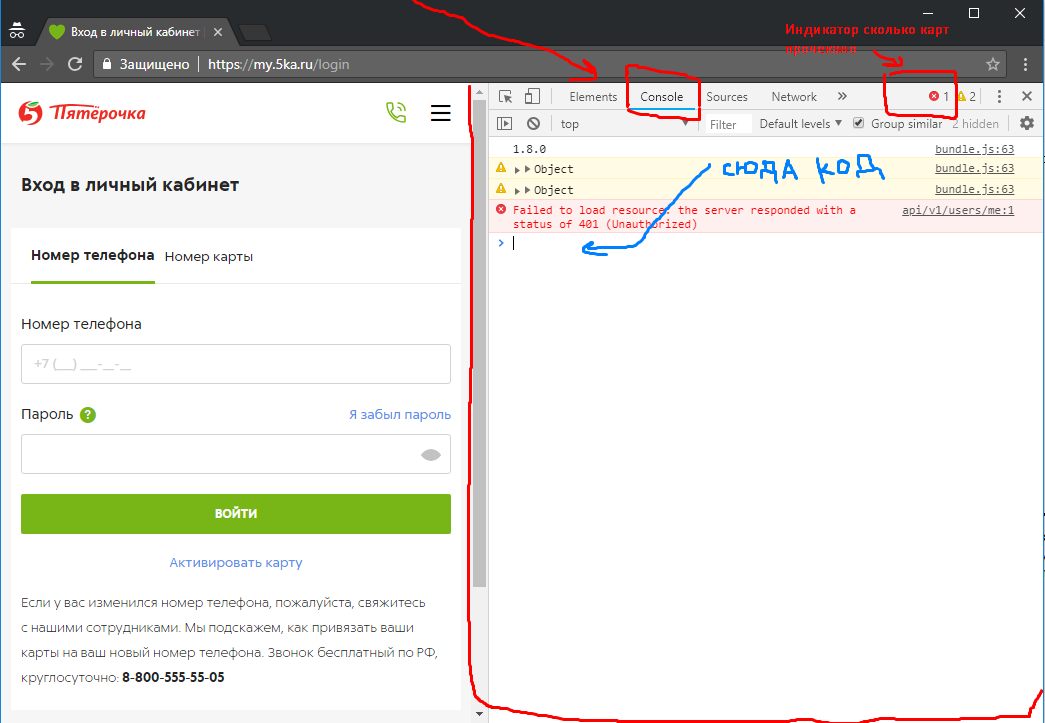Click the incognito icon in title bar

pos(17,30)
